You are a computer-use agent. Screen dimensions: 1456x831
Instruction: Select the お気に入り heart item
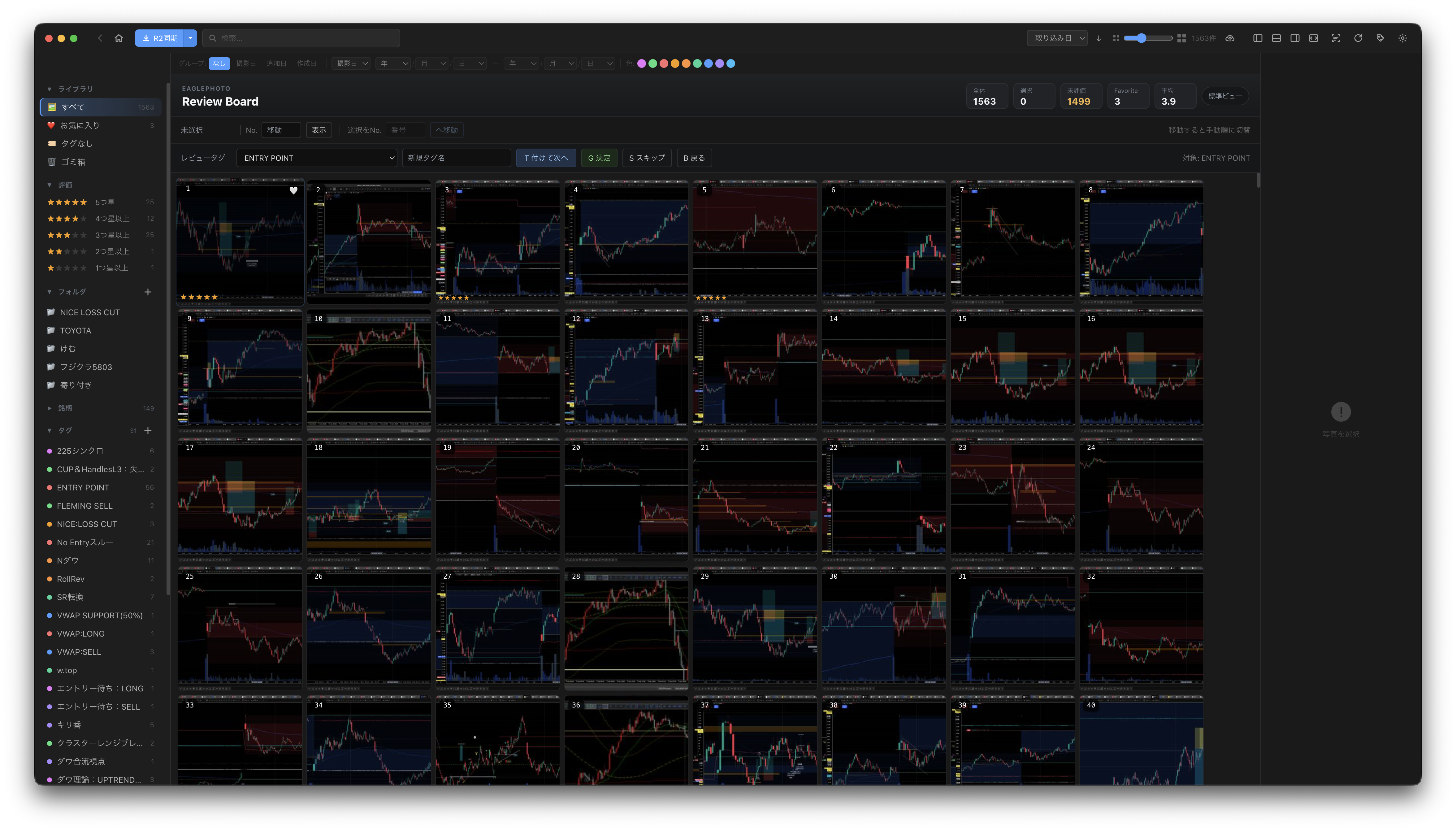[x=100, y=125]
